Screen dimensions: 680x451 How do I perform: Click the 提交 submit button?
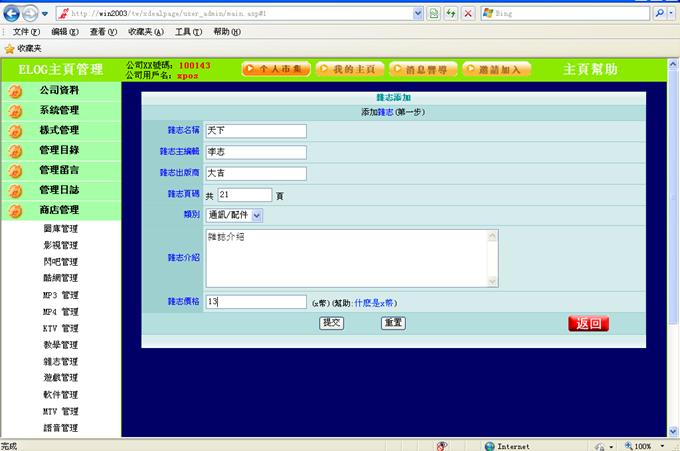pos(331,323)
